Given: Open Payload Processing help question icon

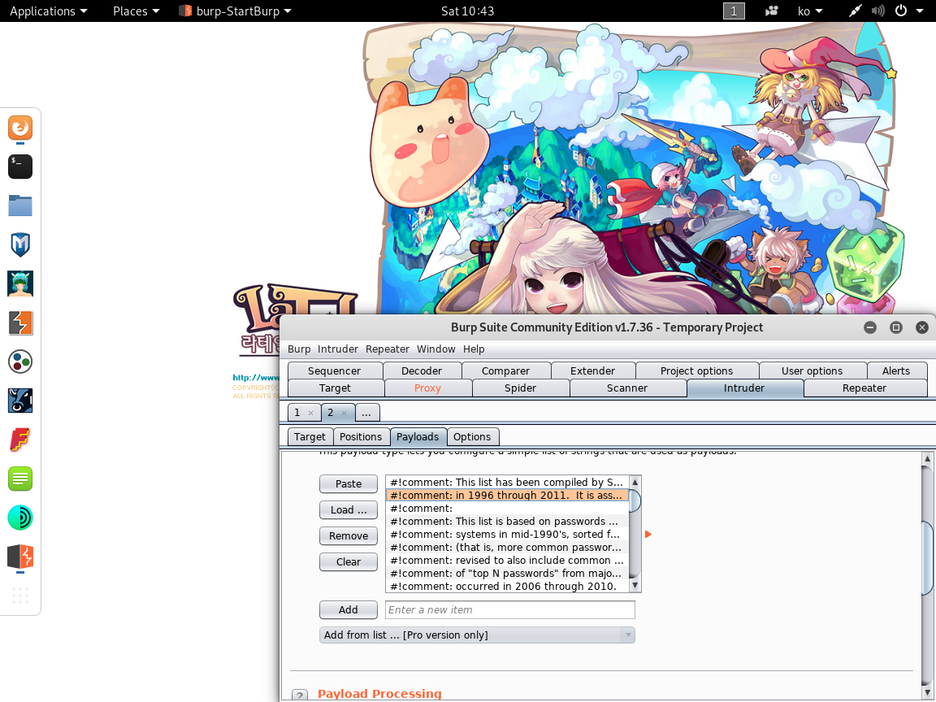Looking at the screenshot, I should (x=300, y=695).
